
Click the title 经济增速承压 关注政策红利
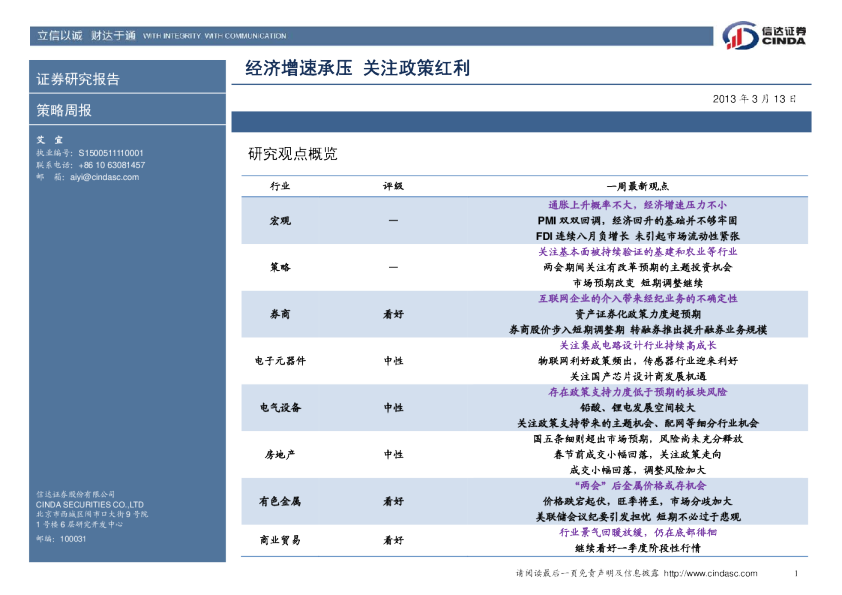tap(357, 69)
